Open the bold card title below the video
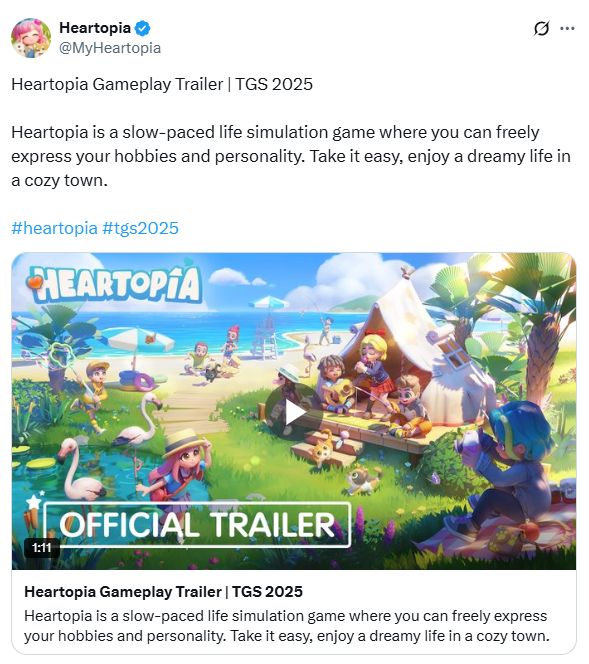The height and width of the screenshot is (664, 589). [x=163, y=592]
